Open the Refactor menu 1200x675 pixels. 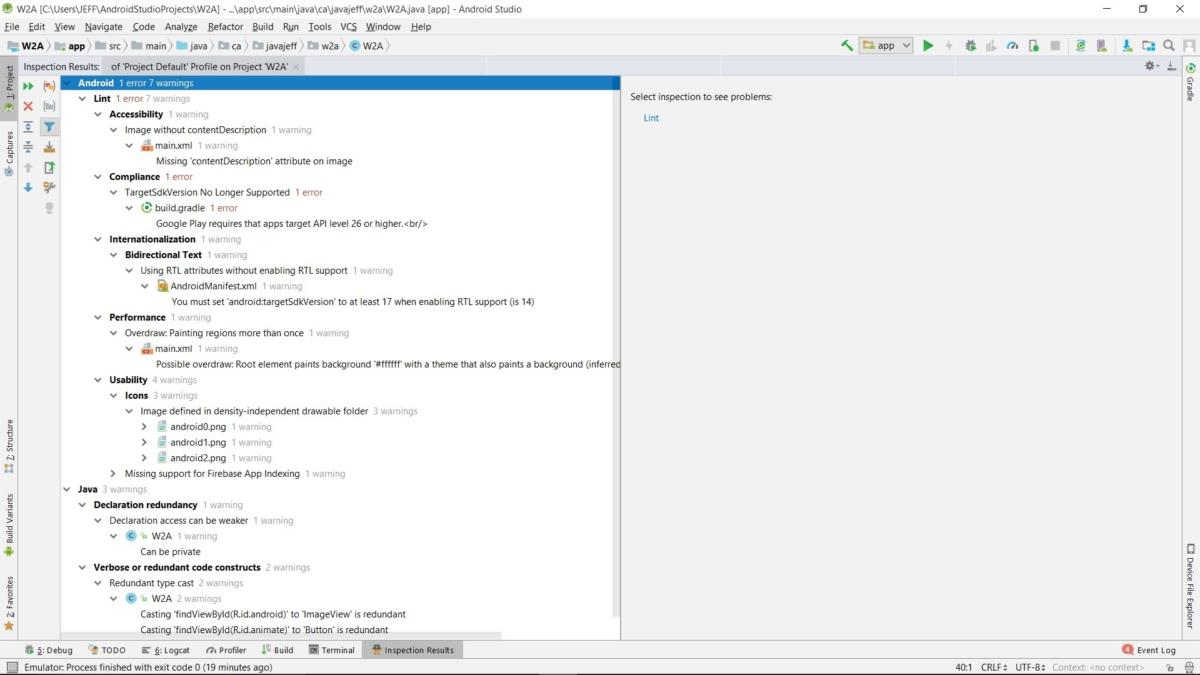coord(225,27)
